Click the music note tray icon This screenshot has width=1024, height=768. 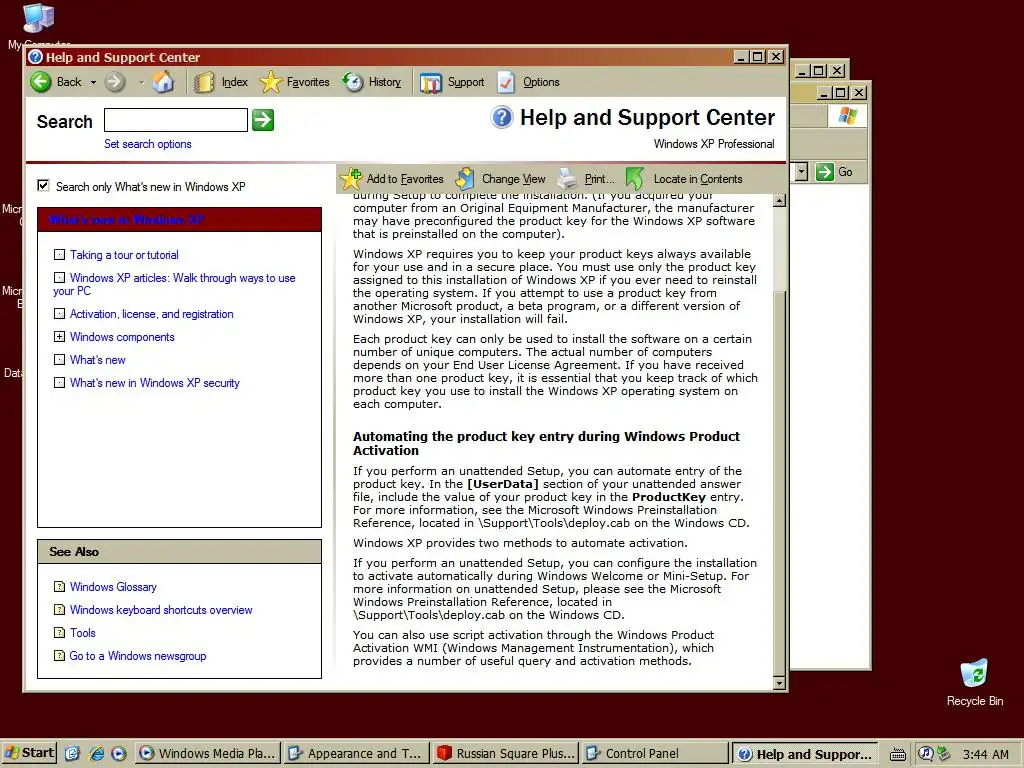pyautogui.click(x=925, y=754)
